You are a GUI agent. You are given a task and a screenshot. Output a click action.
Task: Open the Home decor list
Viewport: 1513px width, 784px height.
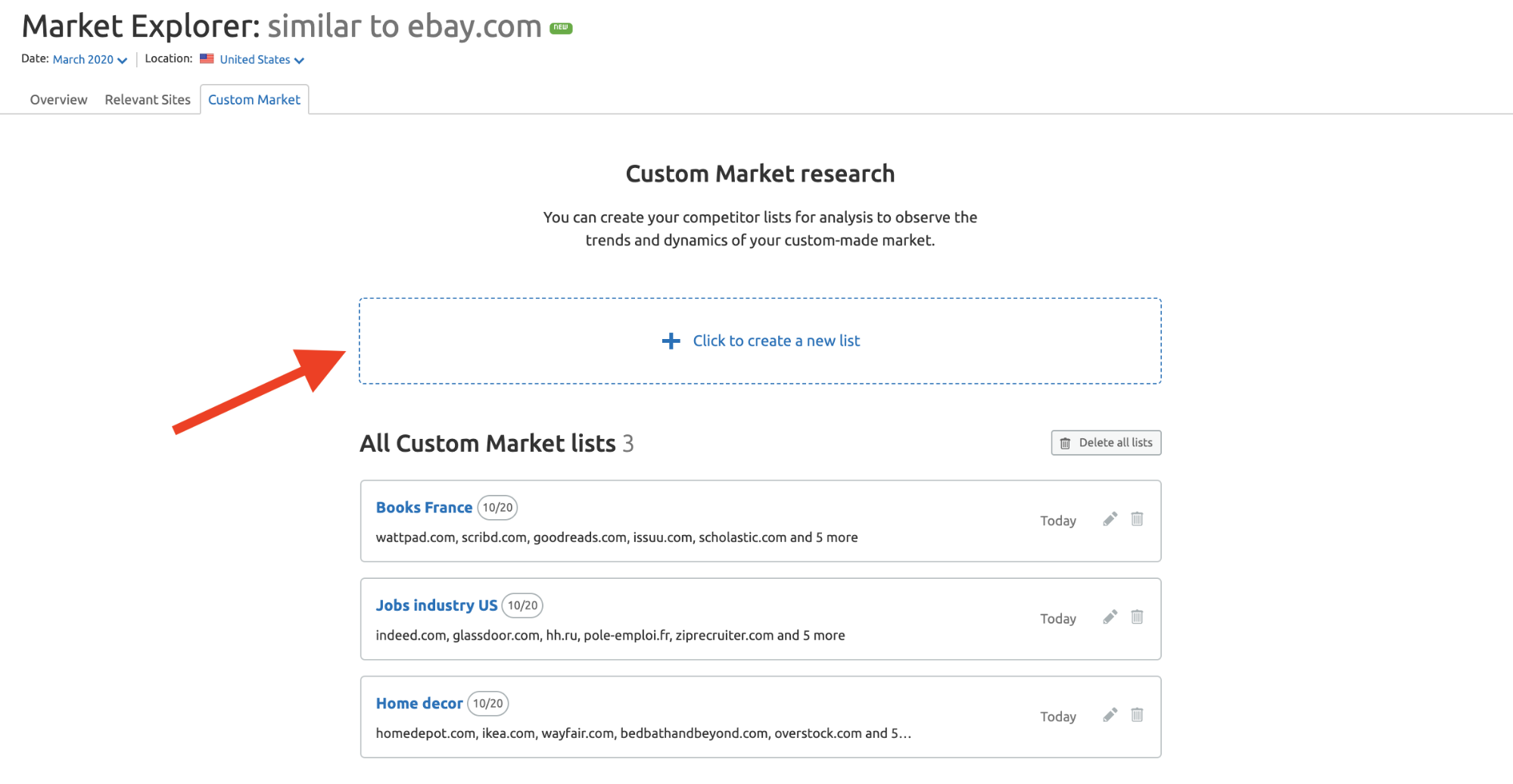pyautogui.click(x=419, y=704)
